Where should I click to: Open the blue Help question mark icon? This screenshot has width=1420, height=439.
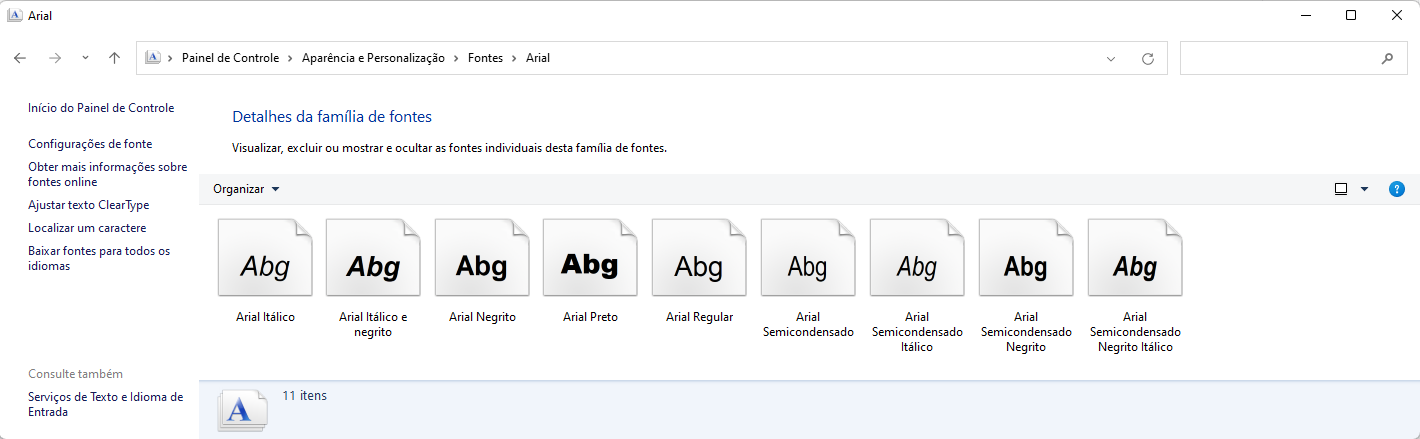1397,189
